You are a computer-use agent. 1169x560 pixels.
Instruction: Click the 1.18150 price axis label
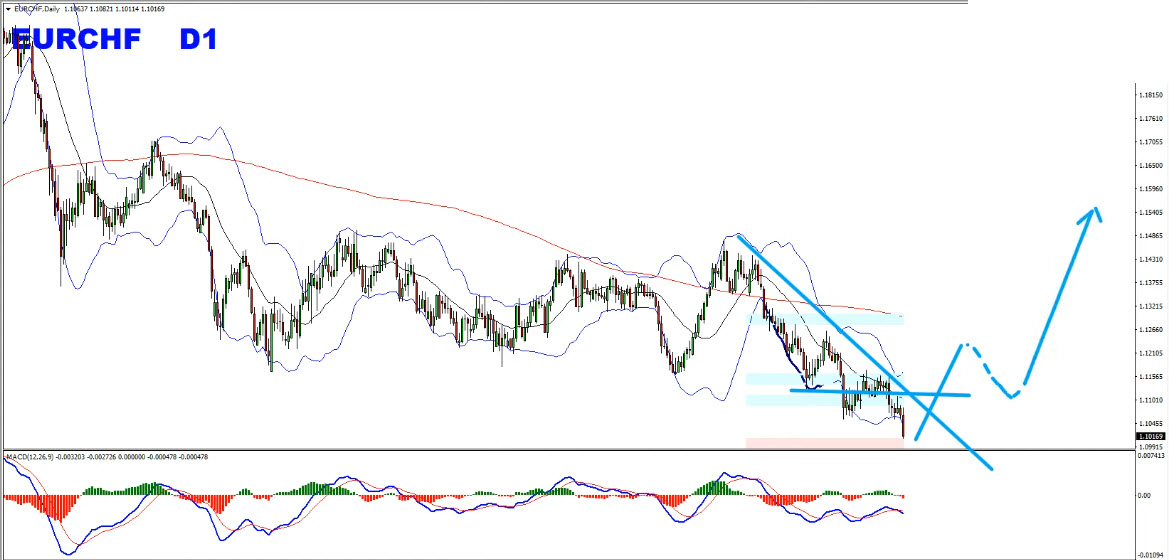click(1150, 95)
